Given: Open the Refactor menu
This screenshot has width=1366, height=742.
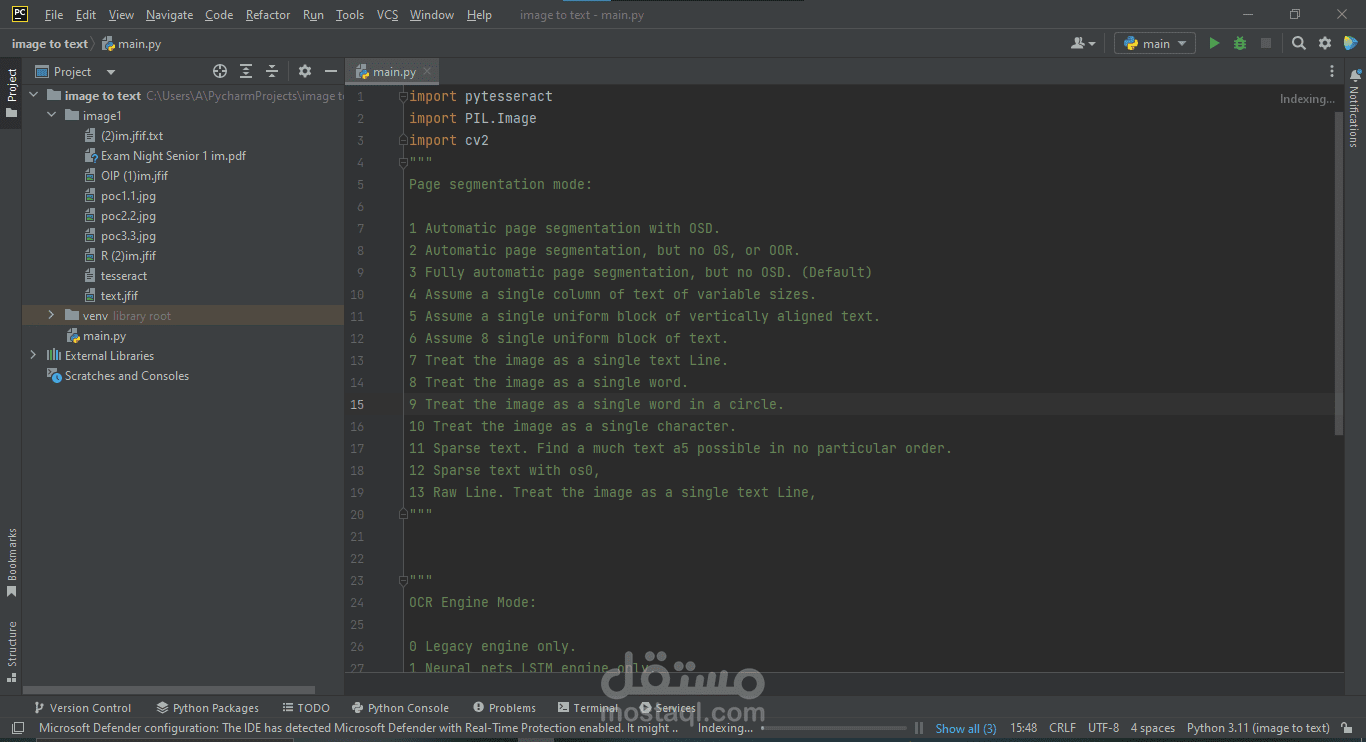Looking at the screenshot, I should pyautogui.click(x=268, y=15).
